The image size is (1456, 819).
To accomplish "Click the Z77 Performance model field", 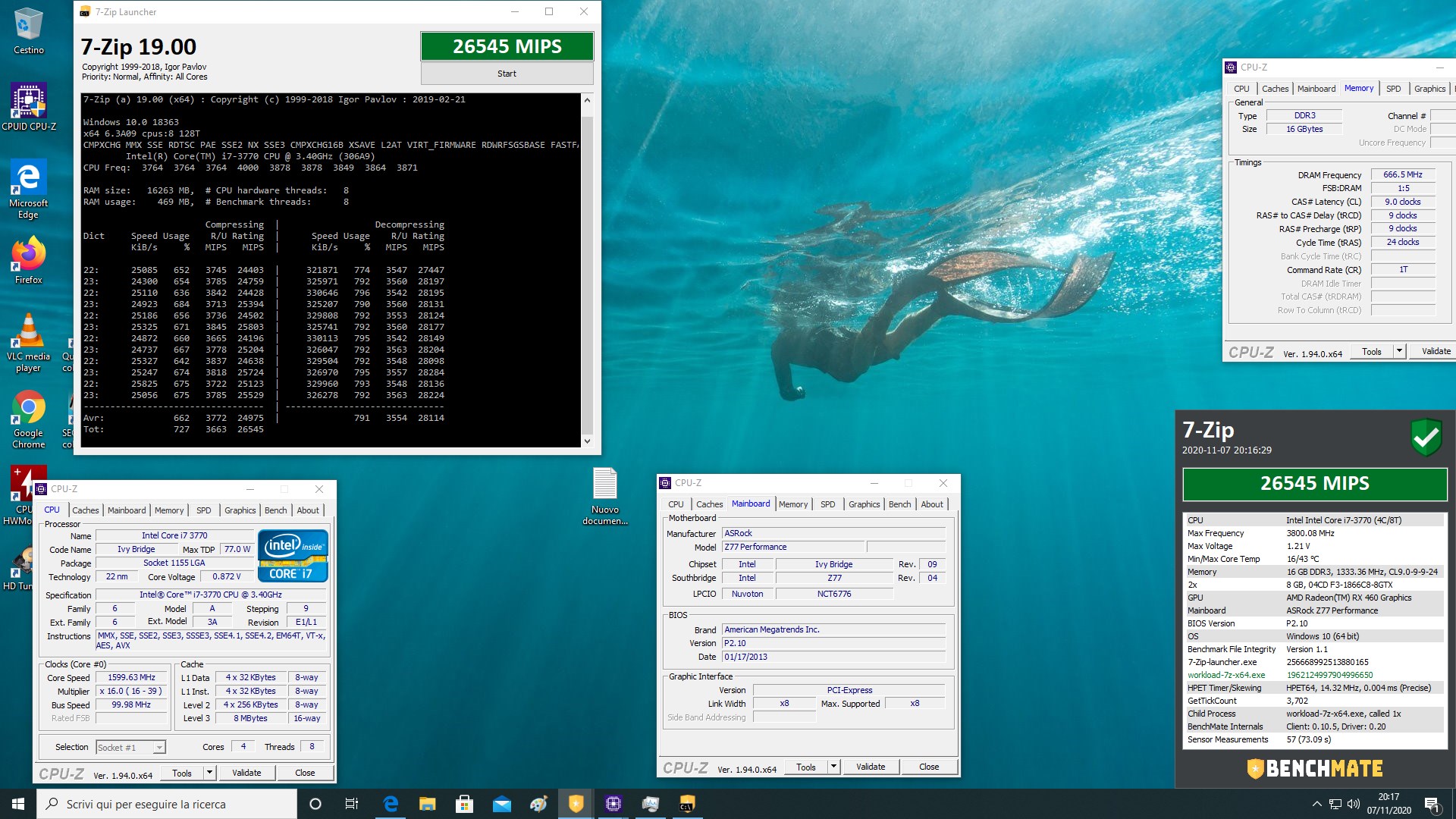I will 793,547.
